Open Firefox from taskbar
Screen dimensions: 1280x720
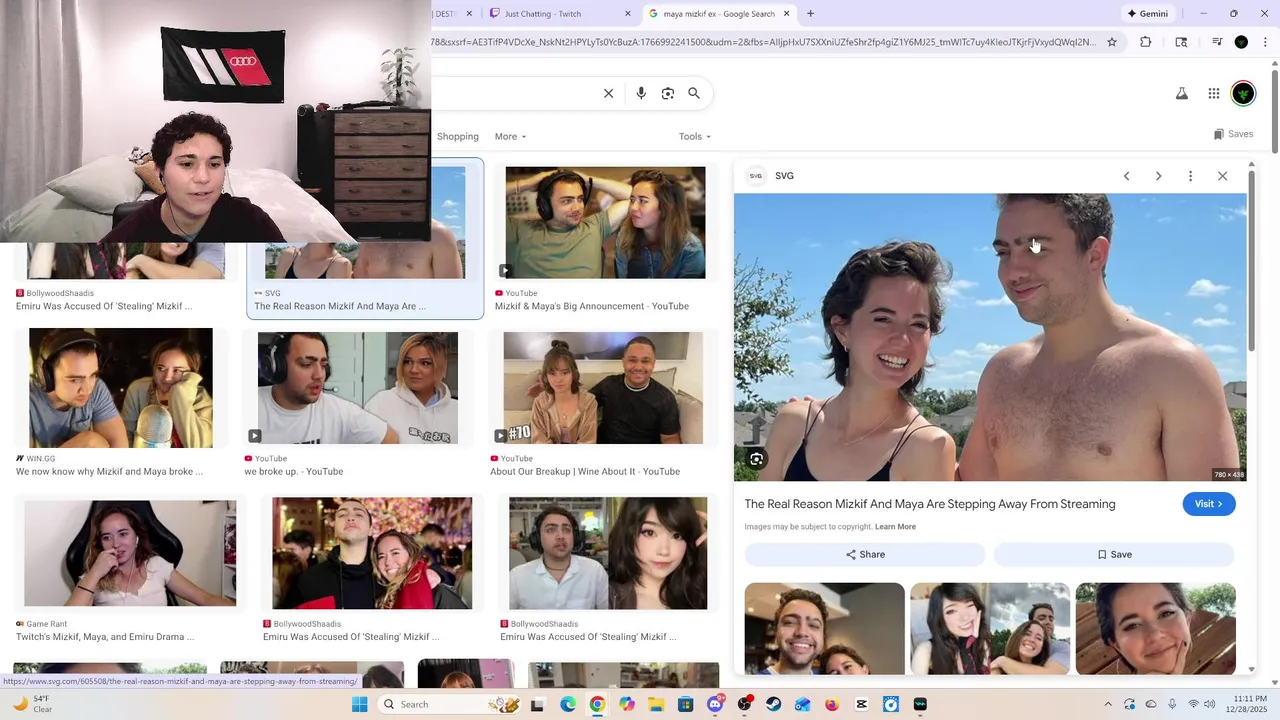click(832, 704)
